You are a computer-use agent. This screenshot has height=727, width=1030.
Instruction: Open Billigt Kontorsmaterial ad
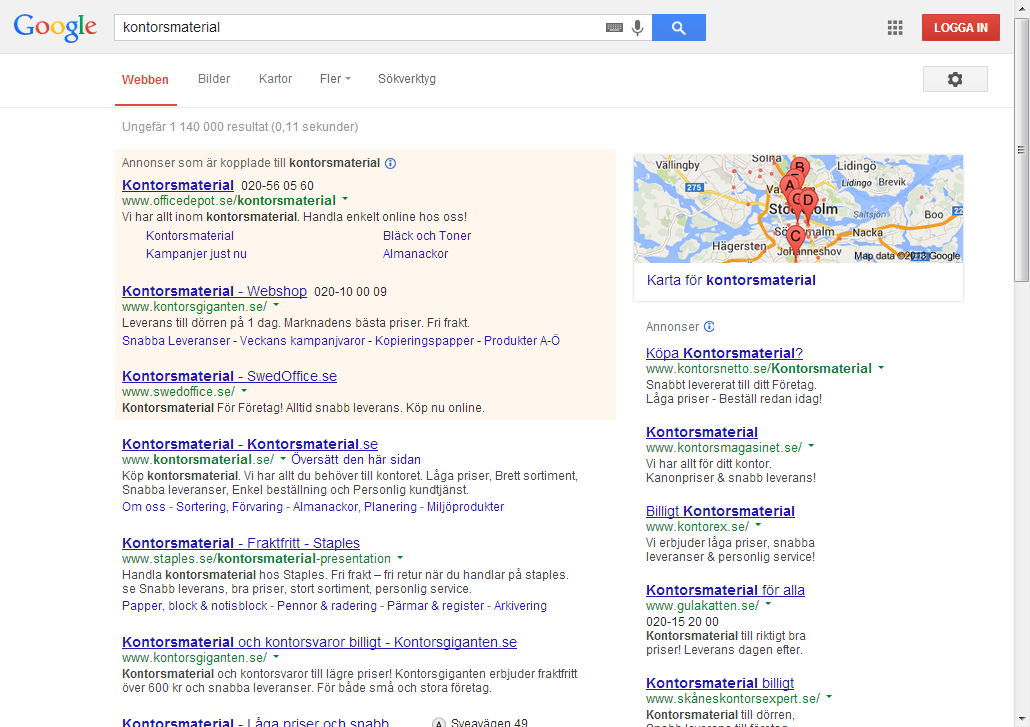point(720,511)
